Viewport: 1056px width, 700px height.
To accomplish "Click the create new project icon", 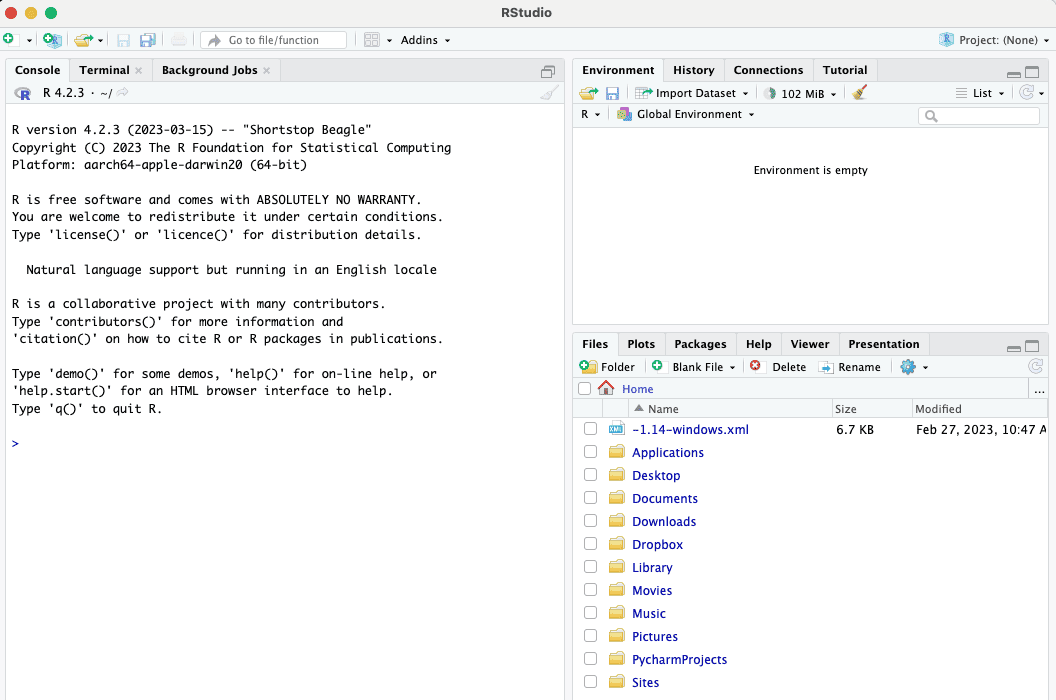I will 52,40.
